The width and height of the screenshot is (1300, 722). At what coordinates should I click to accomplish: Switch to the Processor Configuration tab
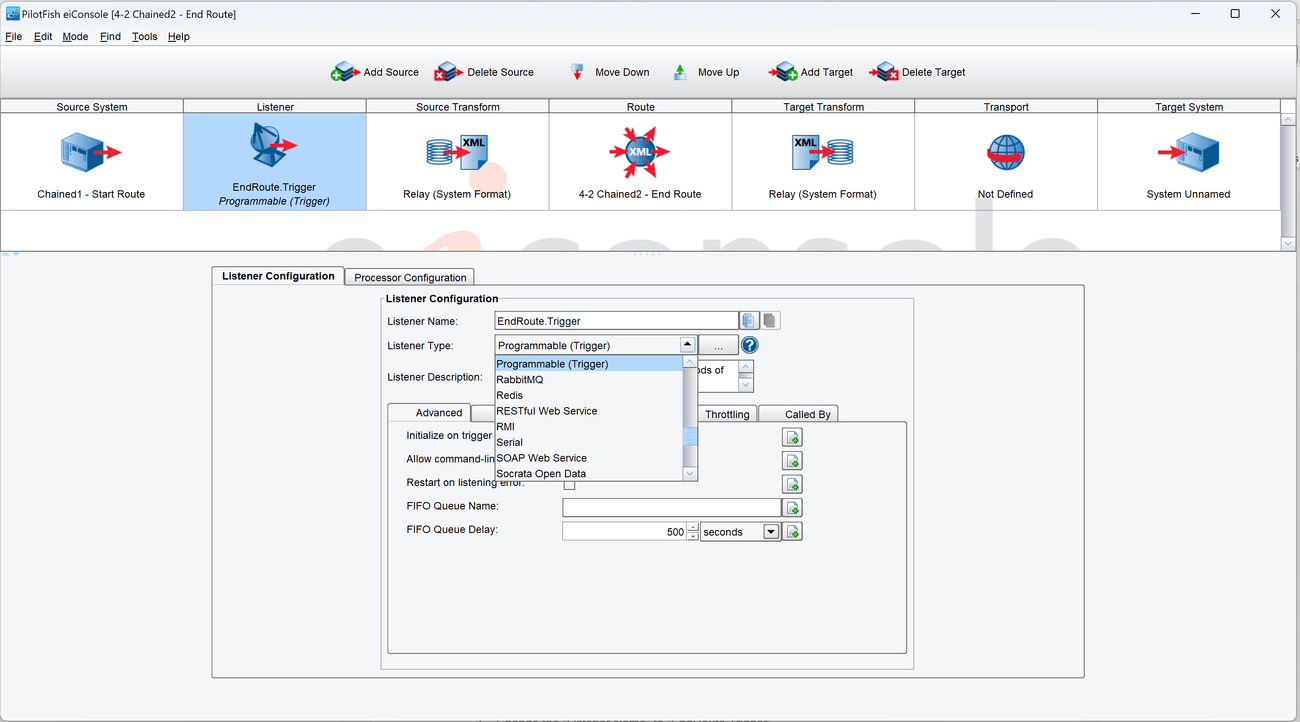point(410,277)
